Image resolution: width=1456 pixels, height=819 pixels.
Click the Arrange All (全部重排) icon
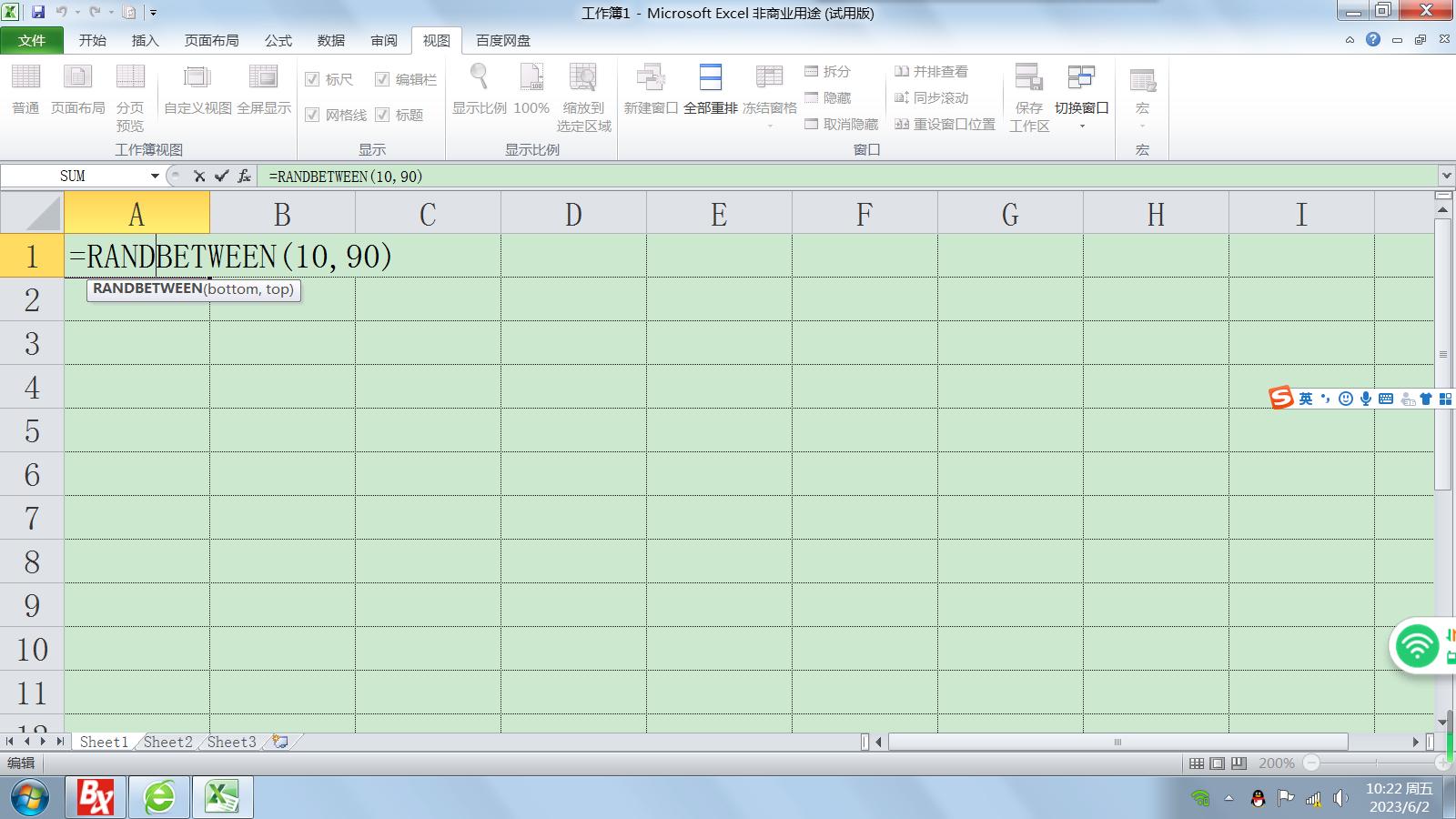[710, 80]
